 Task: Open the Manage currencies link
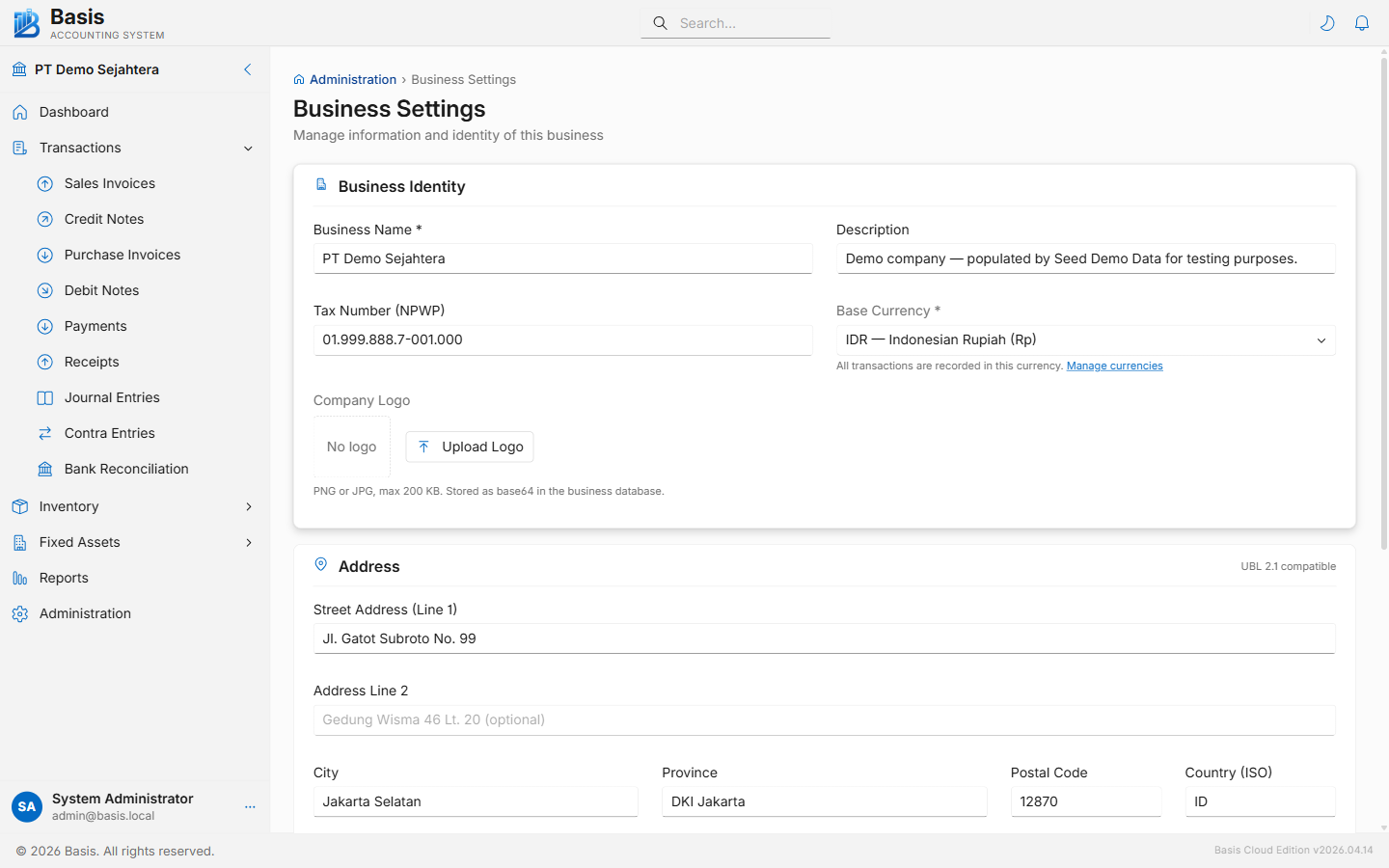click(x=1114, y=366)
